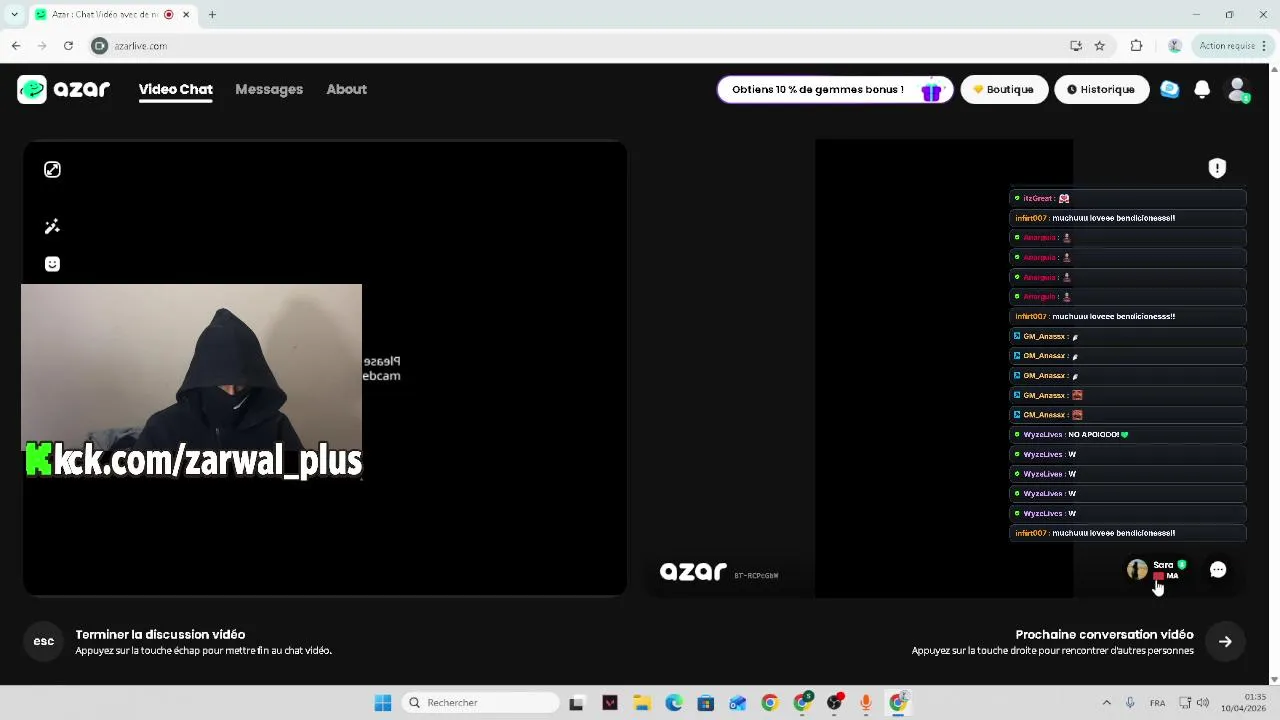The width and height of the screenshot is (1280, 720).
Task: Open the Boutique shop button
Action: pos(1004,89)
